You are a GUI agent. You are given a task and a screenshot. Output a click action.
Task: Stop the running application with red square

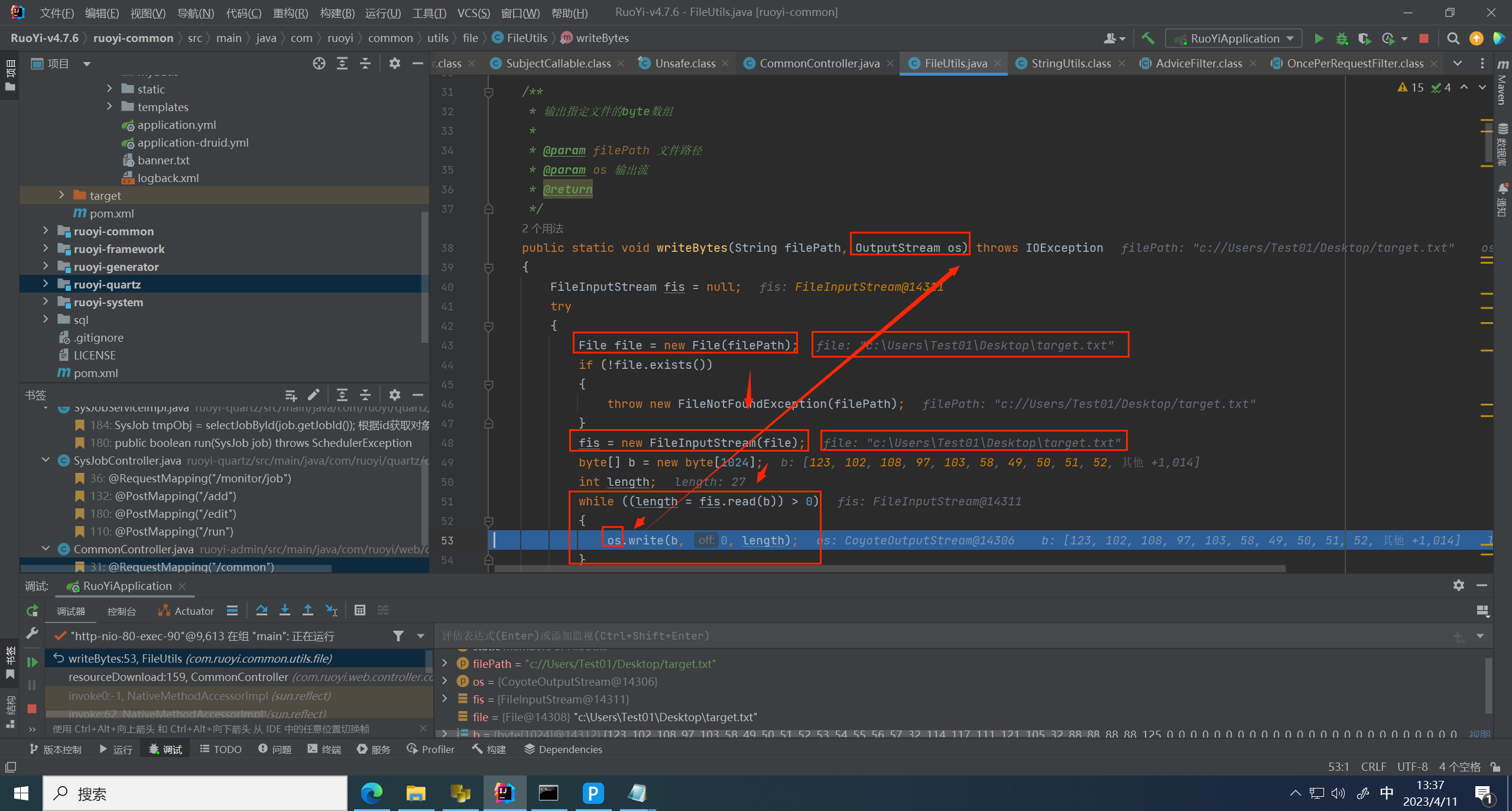[1424, 38]
